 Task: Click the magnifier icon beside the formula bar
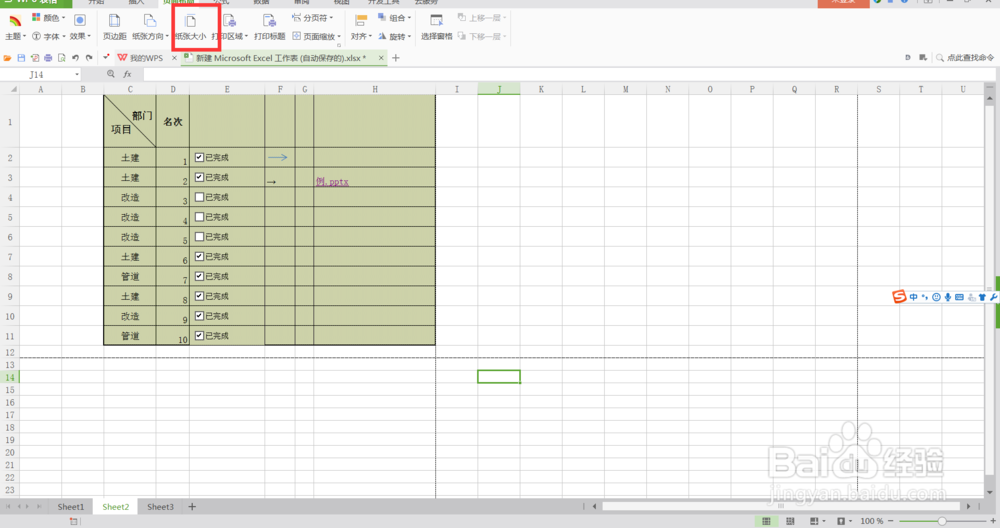coord(111,74)
